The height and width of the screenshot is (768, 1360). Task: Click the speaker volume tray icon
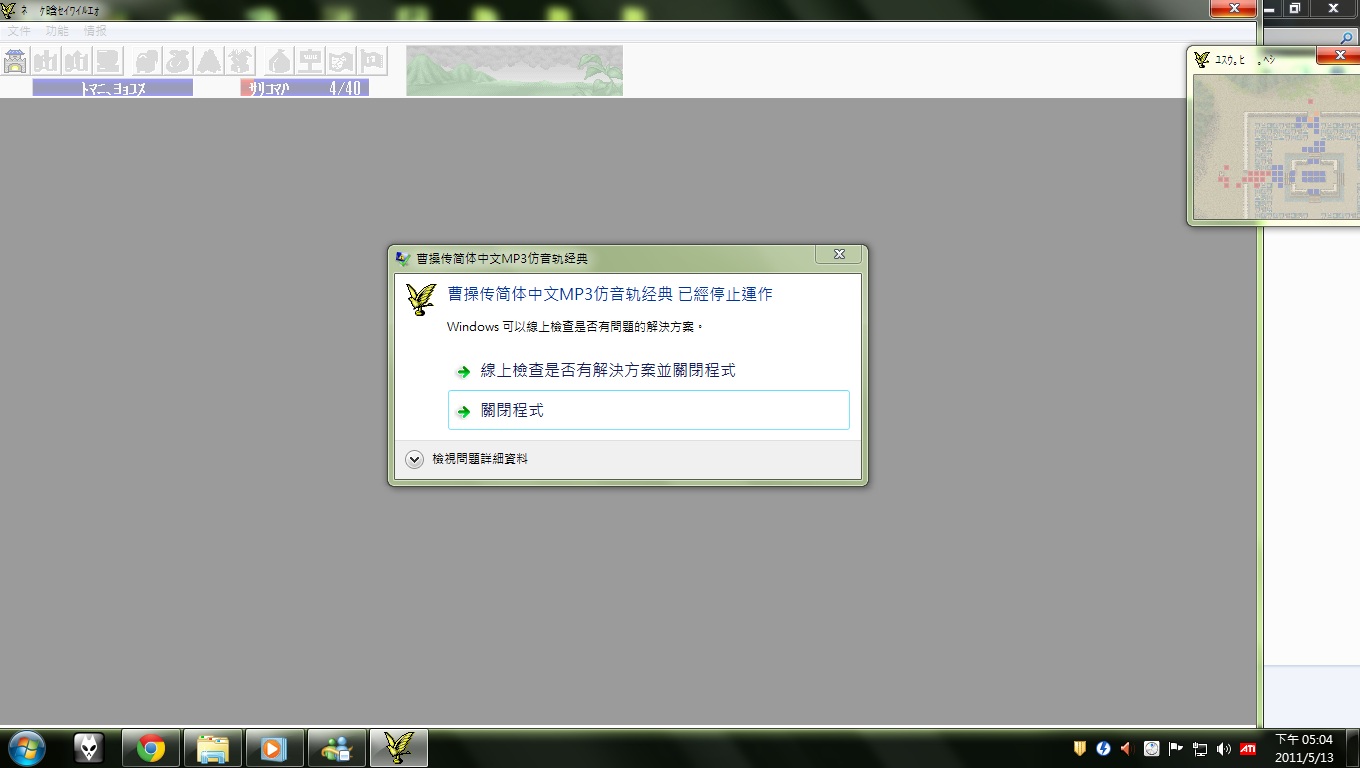(x=1224, y=748)
